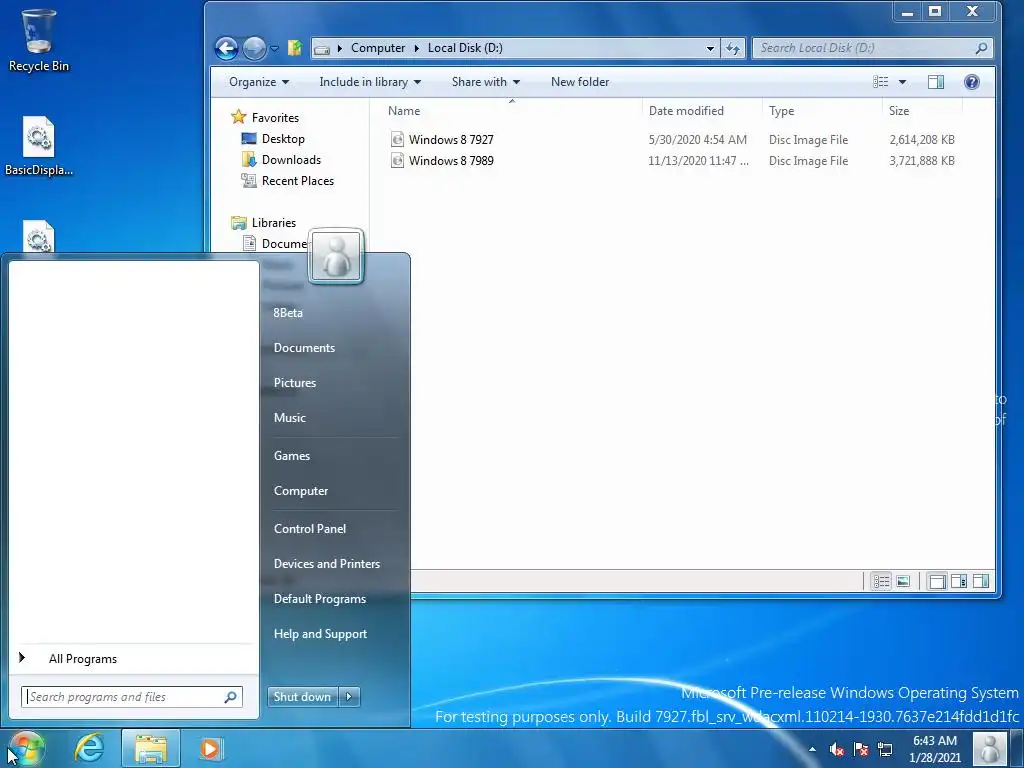Open Devices and Printers

327,564
